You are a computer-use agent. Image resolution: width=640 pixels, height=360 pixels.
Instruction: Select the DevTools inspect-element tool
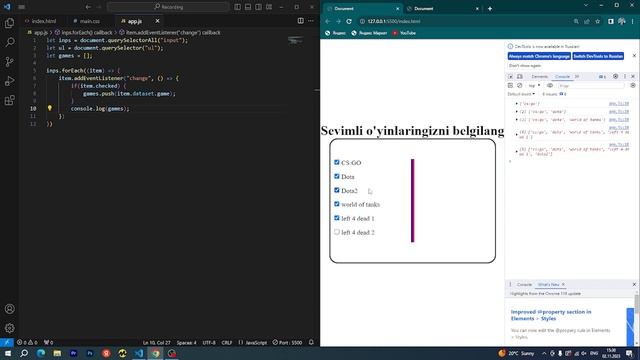(511, 76)
